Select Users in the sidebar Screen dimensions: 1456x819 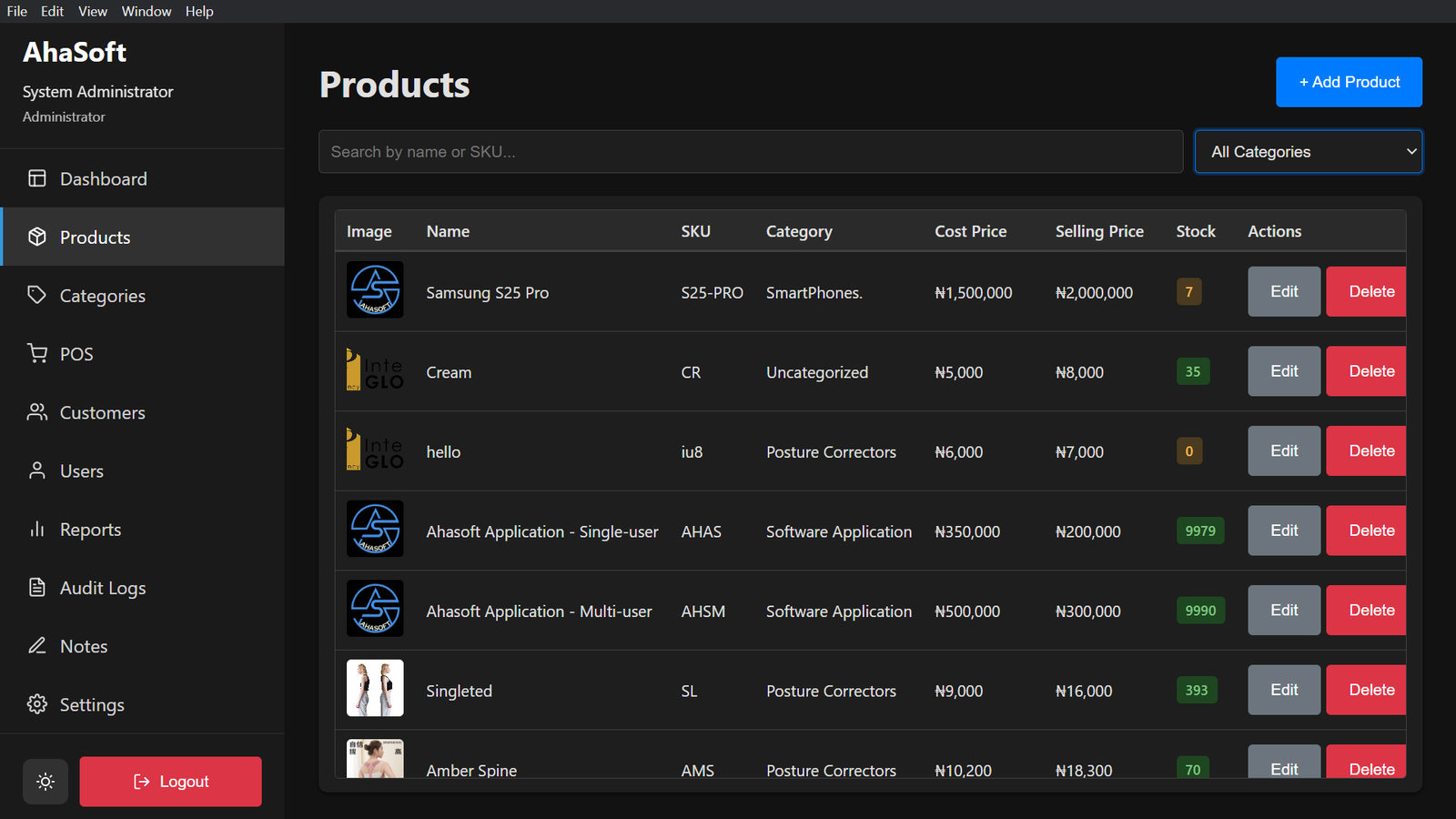82,471
